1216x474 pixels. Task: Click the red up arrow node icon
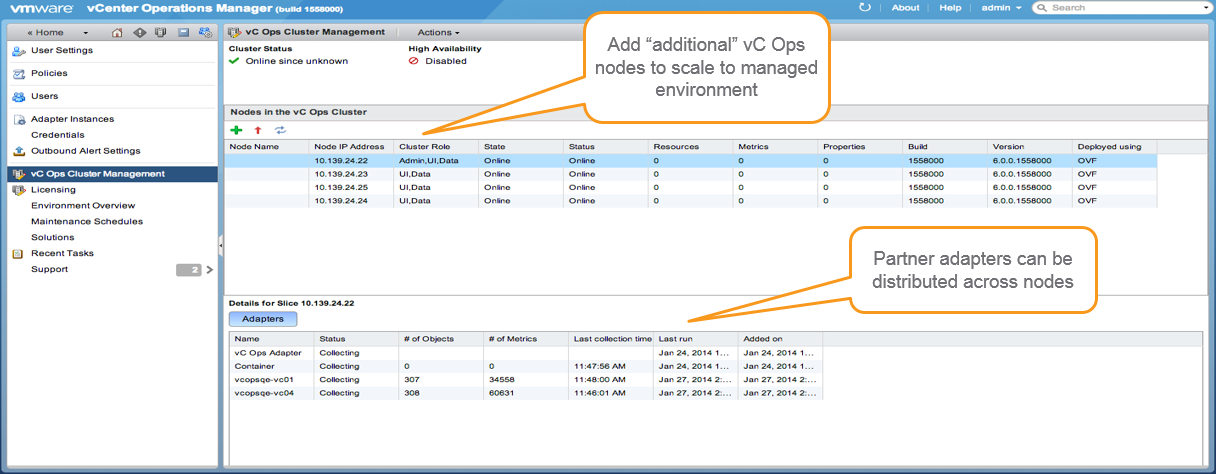point(258,130)
